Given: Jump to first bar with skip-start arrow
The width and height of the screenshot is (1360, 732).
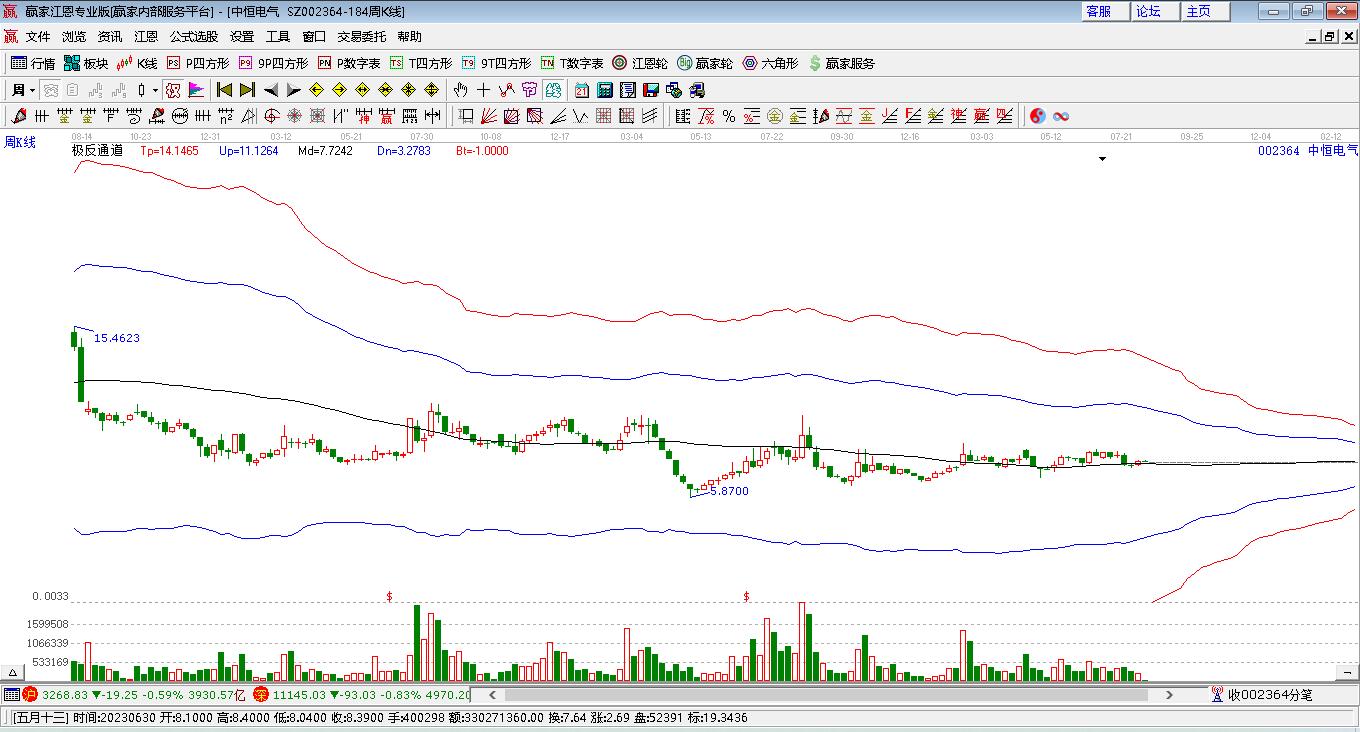Looking at the screenshot, I should click(x=225, y=90).
